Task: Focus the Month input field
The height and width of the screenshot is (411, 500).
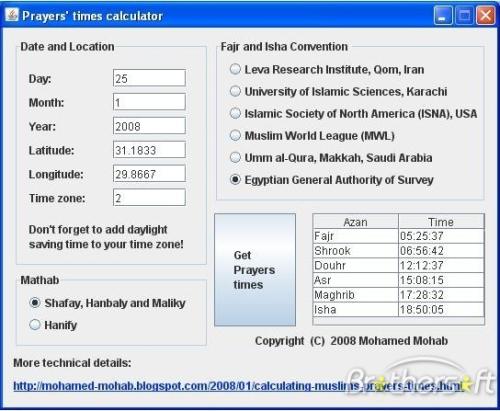Action: [149, 102]
